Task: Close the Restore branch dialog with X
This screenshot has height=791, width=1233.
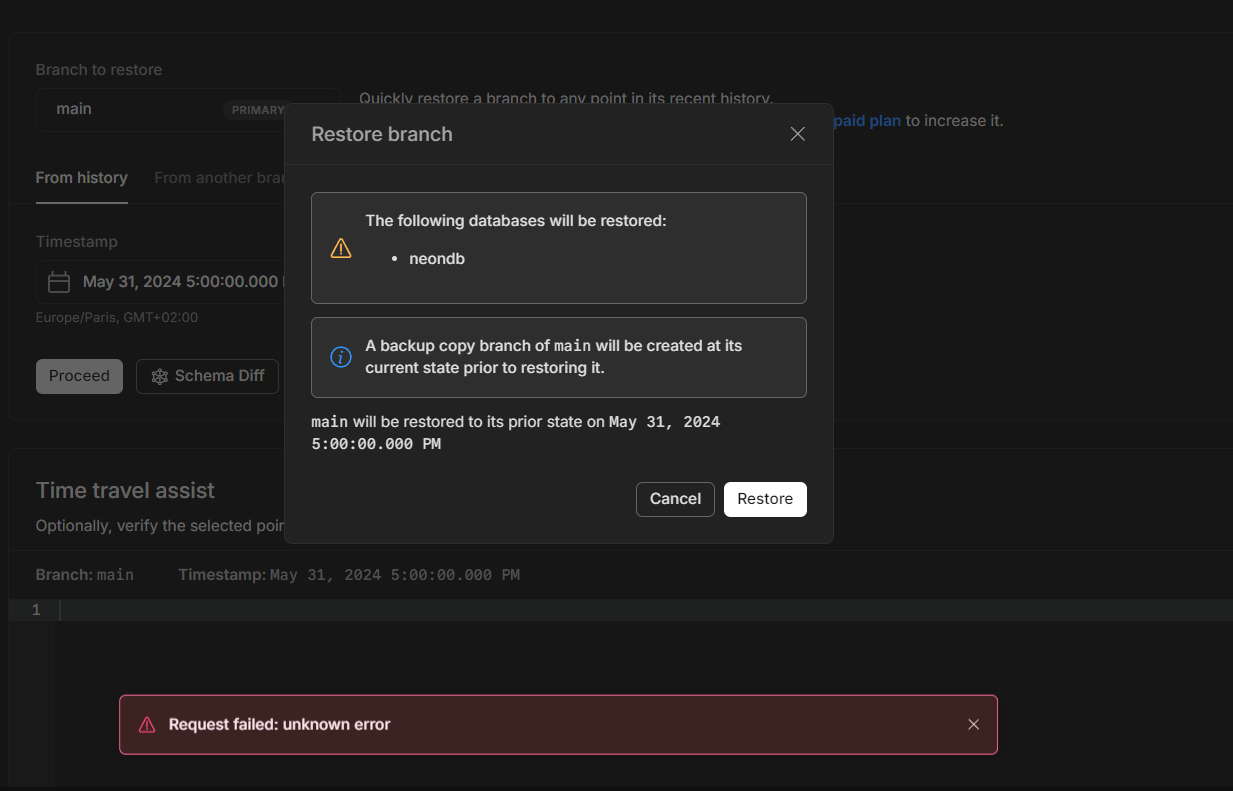Action: pos(797,134)
